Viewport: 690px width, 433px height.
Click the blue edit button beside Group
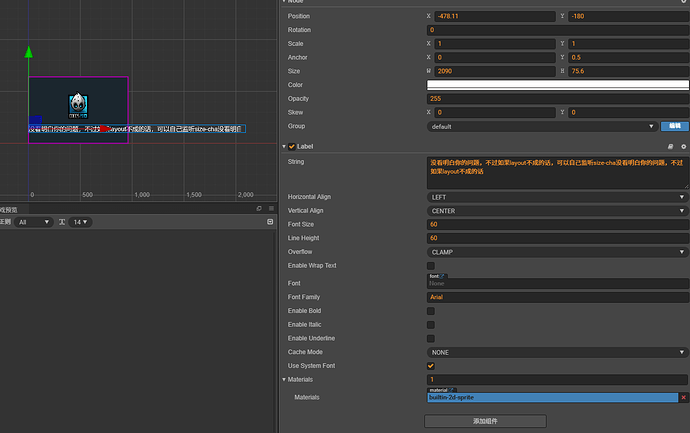tap(674, 127)
